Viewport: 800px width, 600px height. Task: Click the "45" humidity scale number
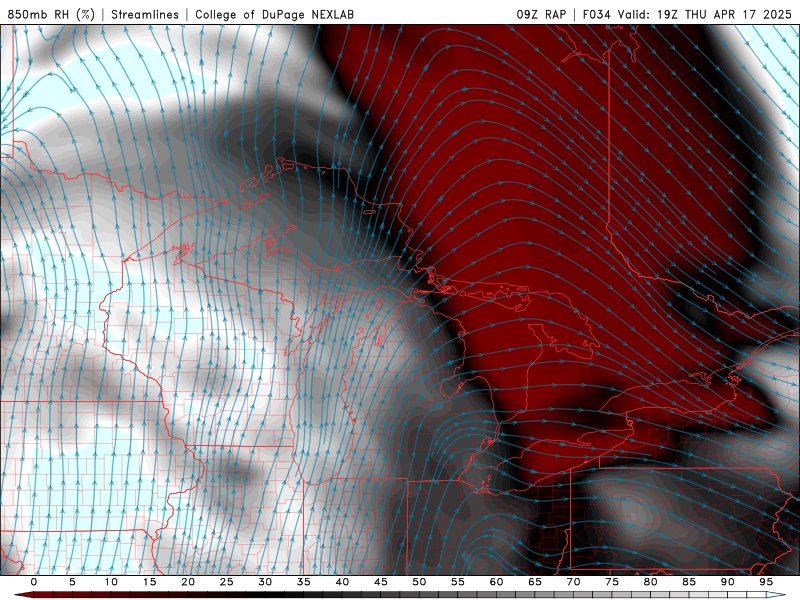pyautogui.click(x=381, y=582)
